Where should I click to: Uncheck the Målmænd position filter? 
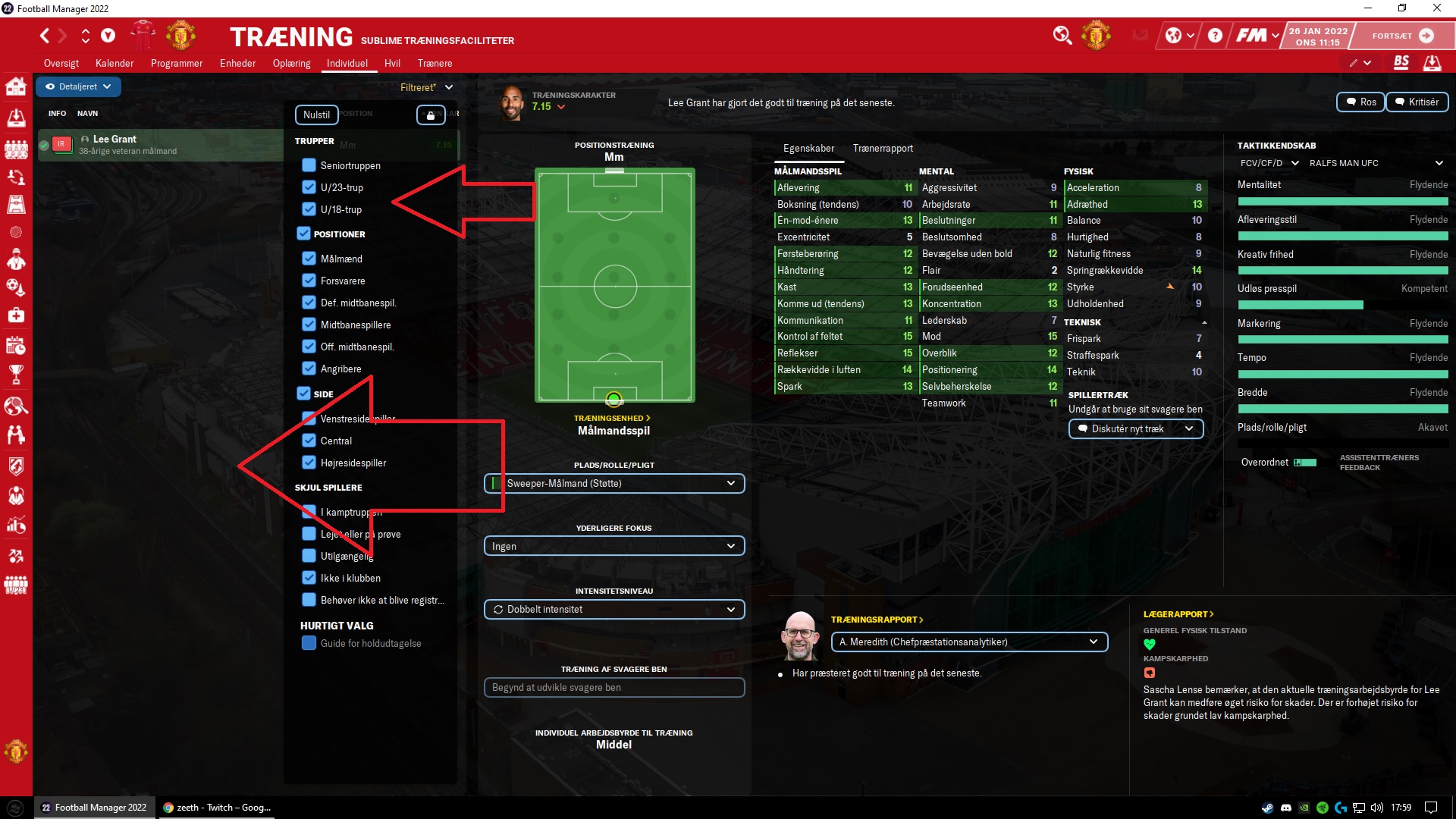[x=309, y=259]
